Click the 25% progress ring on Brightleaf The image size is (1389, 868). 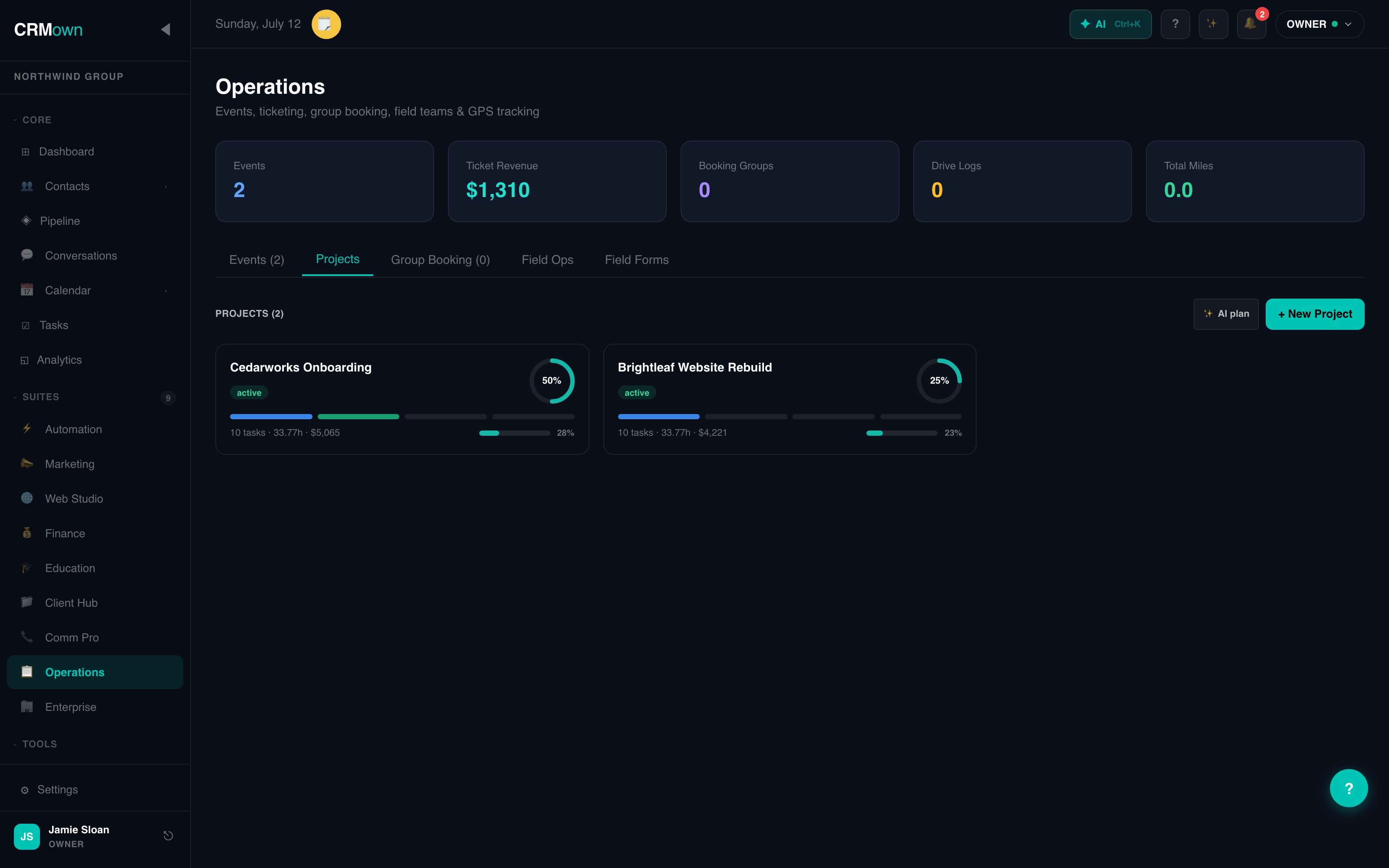point(939,381)
